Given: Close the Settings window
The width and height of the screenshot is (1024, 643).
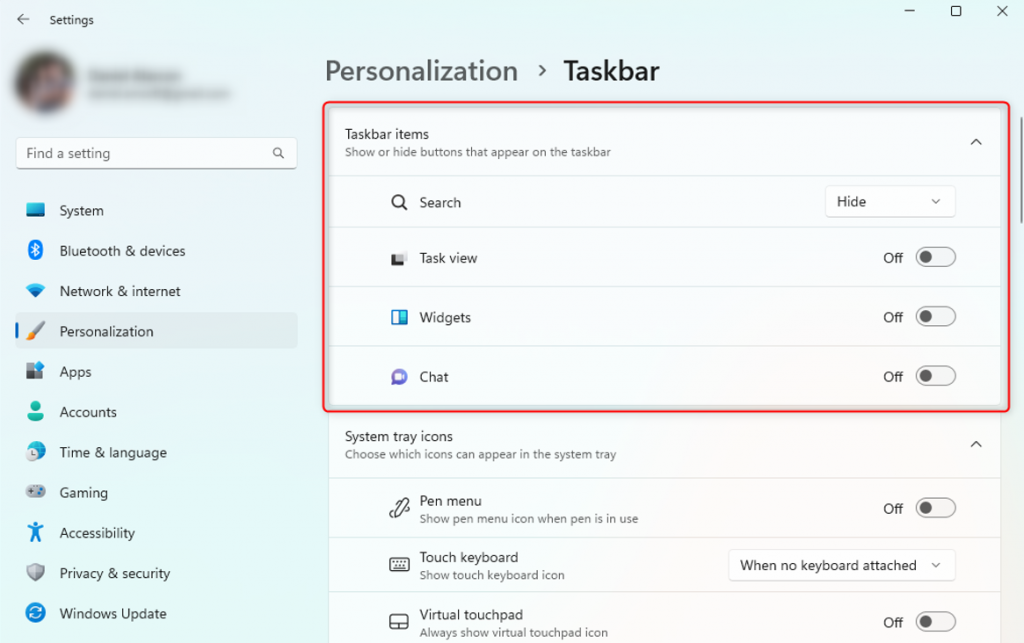Looking at the screenshot, I should [1002, 11].
